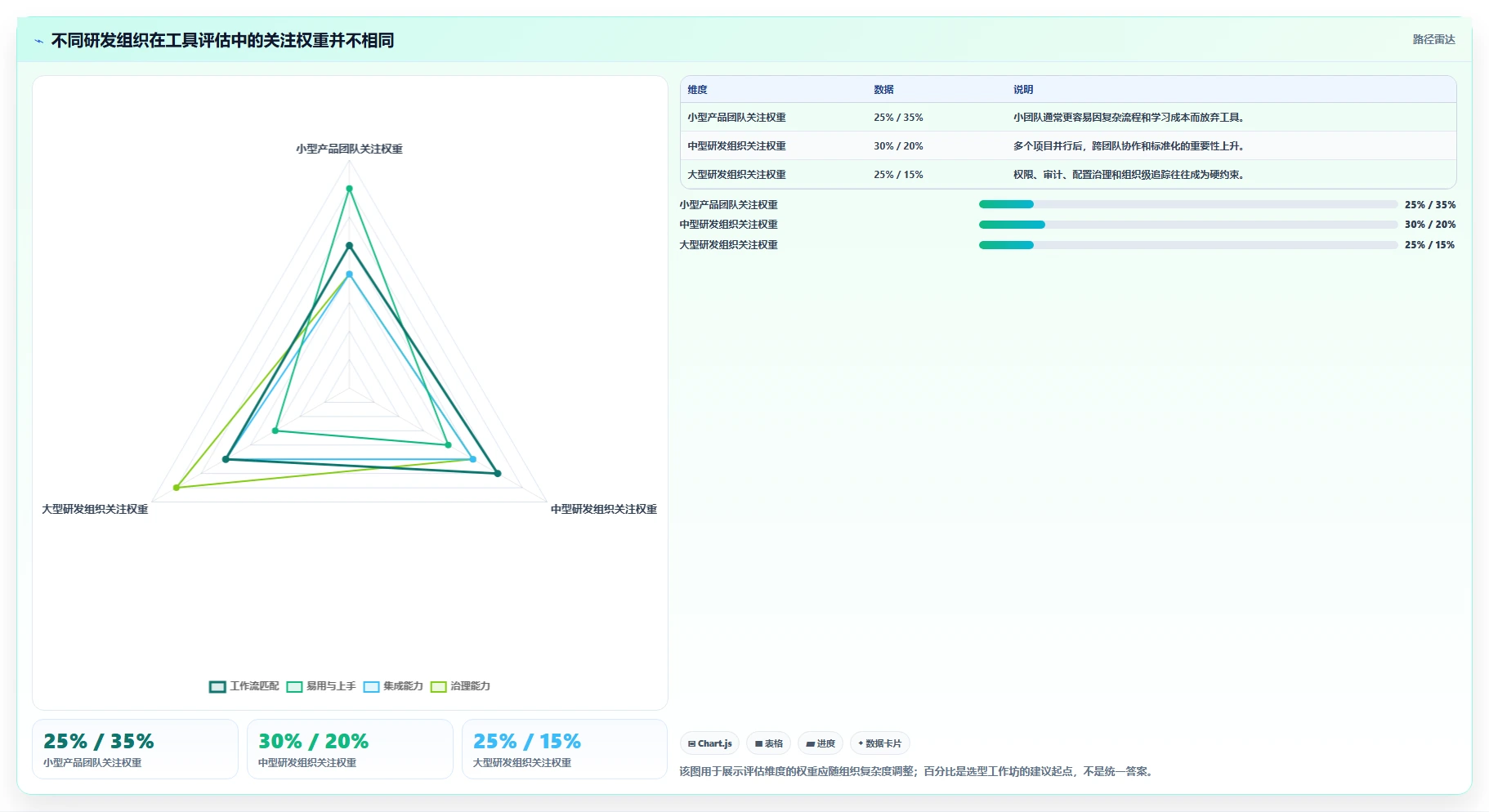This screenshot has width=1489, height=812.
Task: Click the 路径雷达 label in header
Action: [x=1433, y=39]
